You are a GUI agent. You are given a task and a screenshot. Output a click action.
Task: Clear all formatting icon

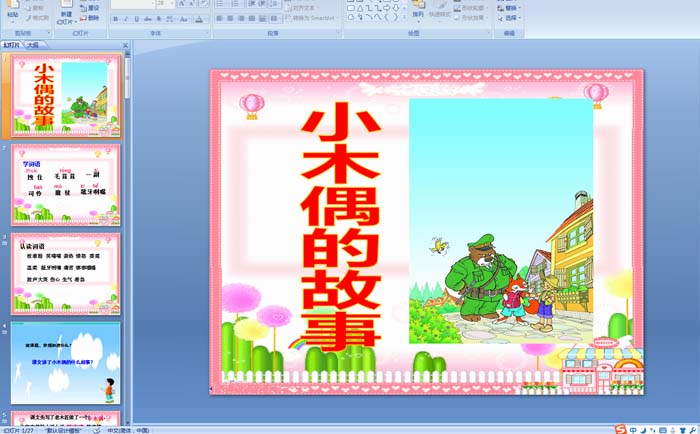[x=204, y=4]
